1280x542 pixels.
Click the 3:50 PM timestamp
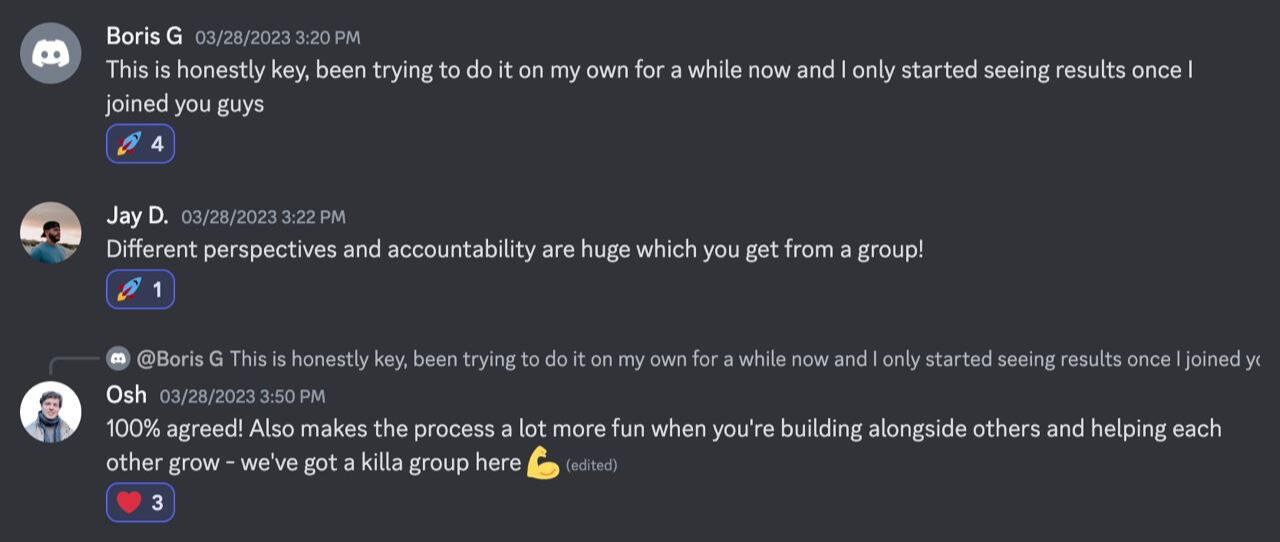pos(242,397)
